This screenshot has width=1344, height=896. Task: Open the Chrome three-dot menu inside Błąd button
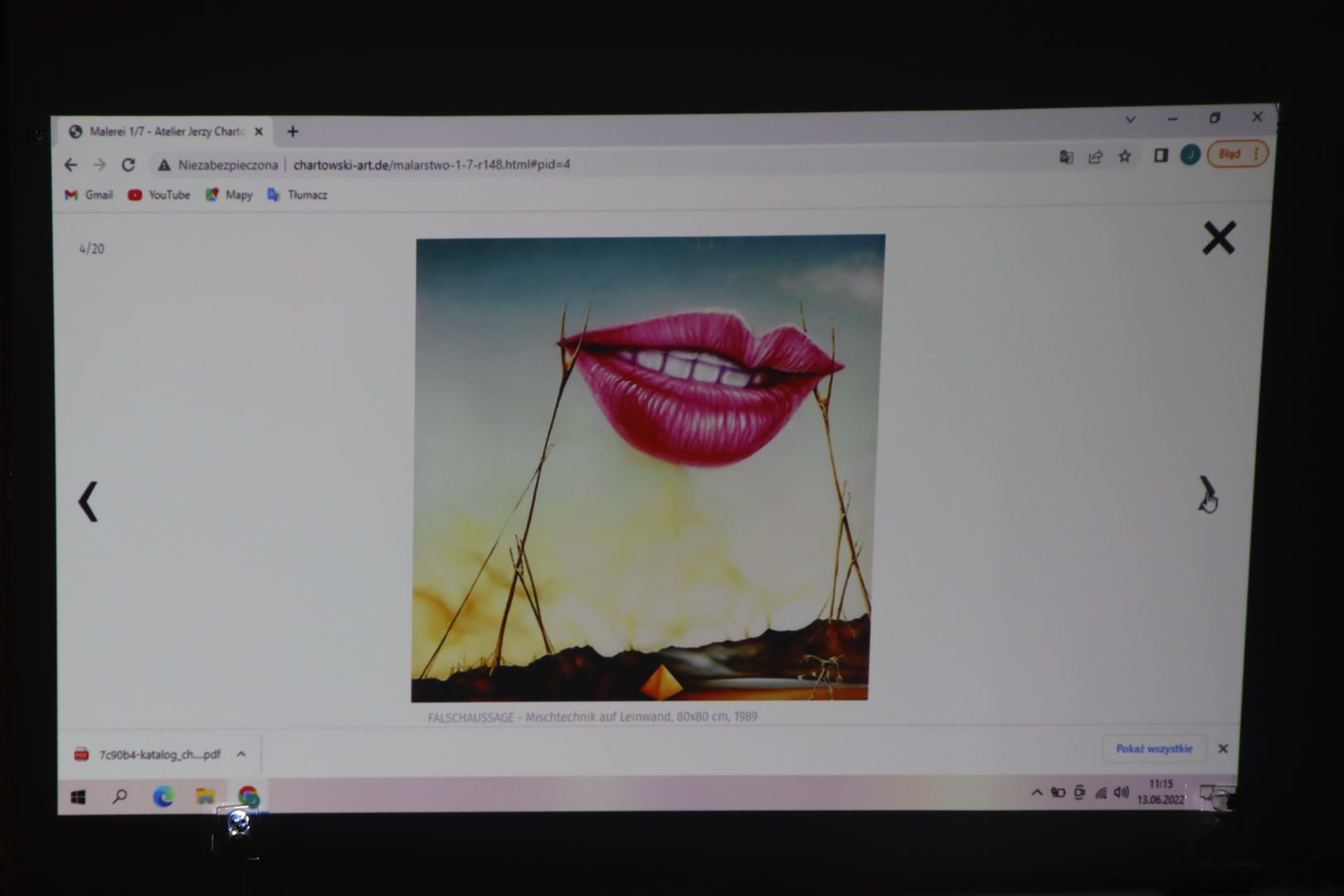(x=1256, y=153)
